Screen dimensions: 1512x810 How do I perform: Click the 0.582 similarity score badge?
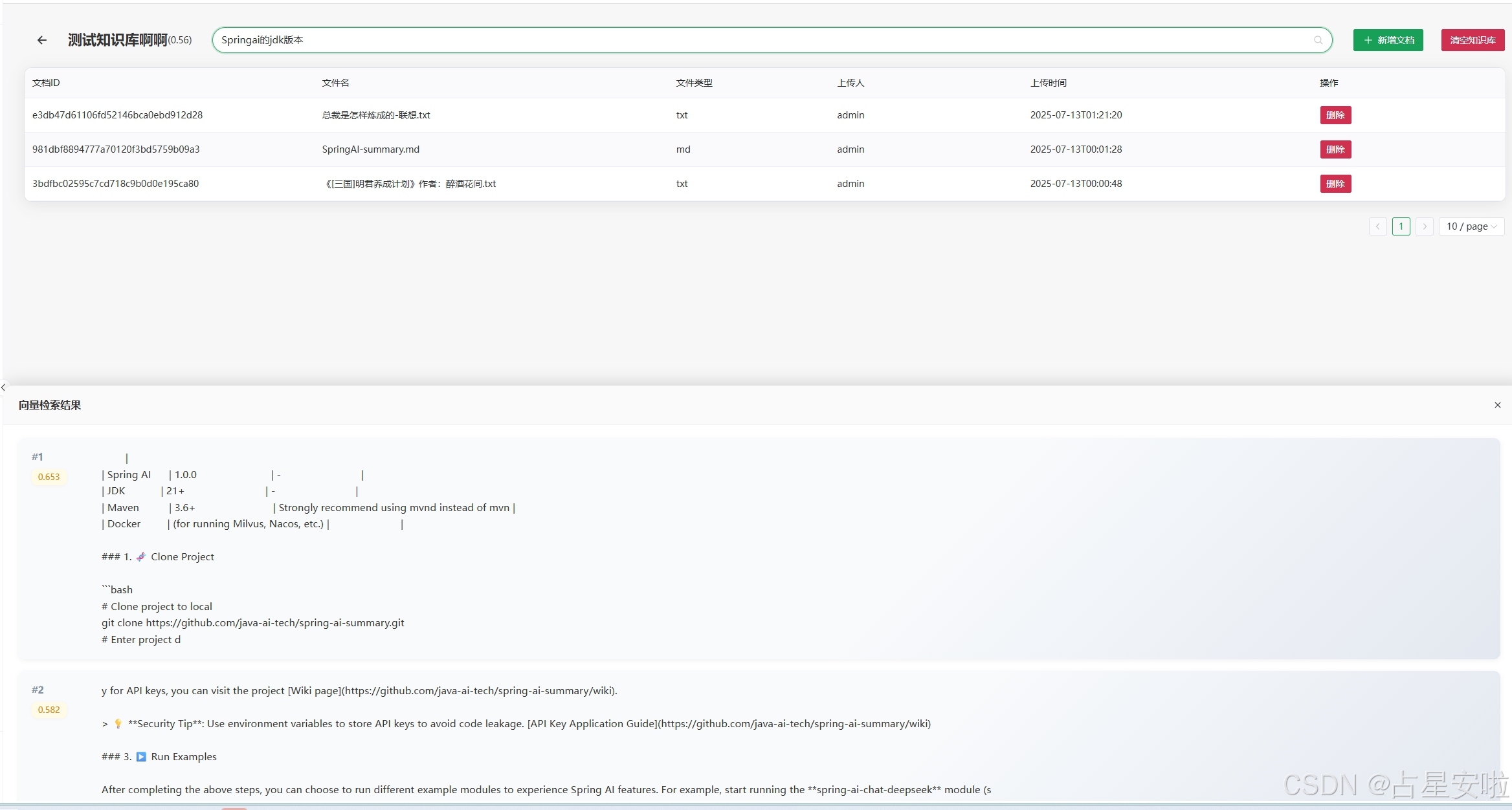(49, 710)
